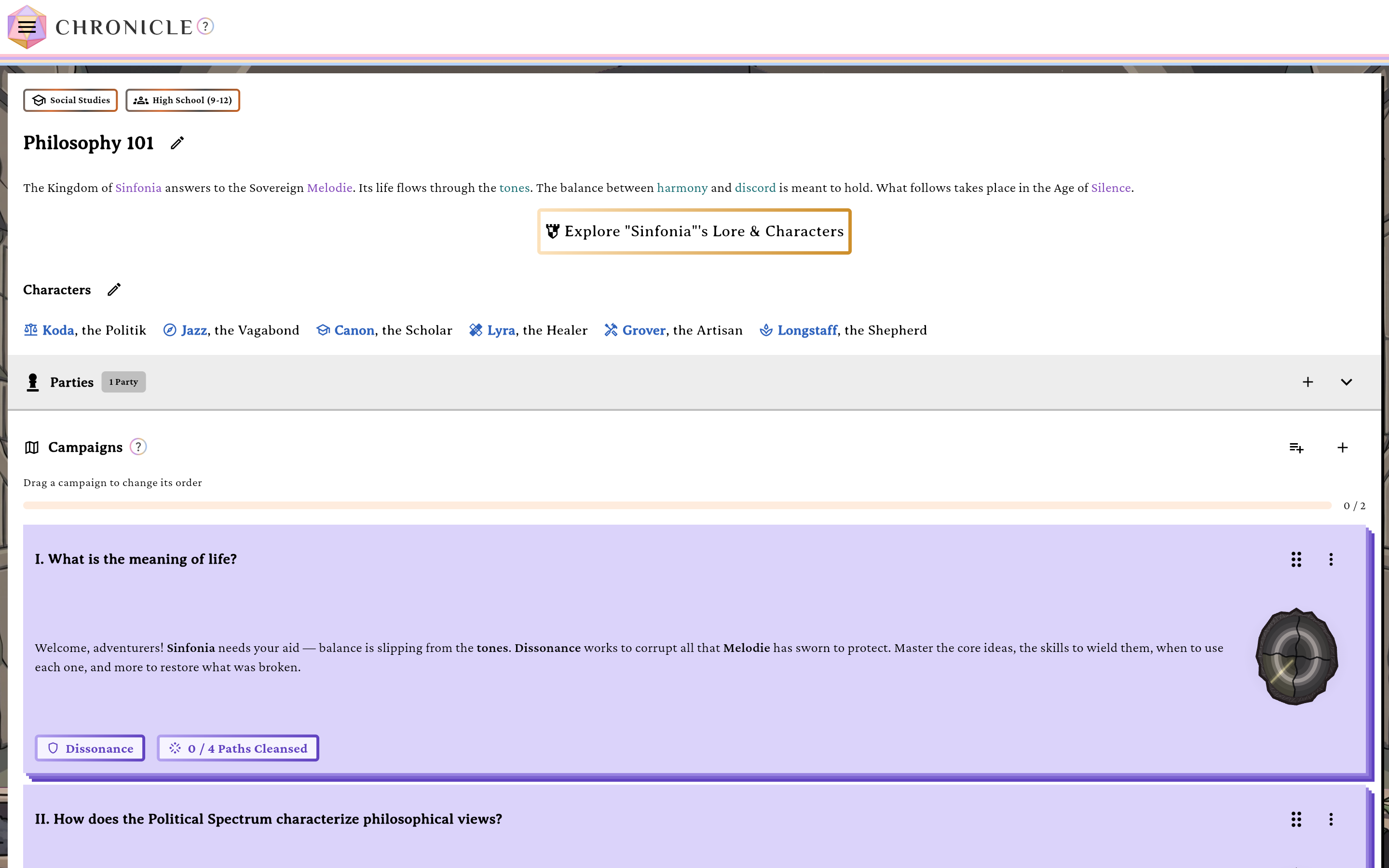The image size is (1389, 868).
Task: Open the more options menu of campaign I
Action: (1331, 559)
